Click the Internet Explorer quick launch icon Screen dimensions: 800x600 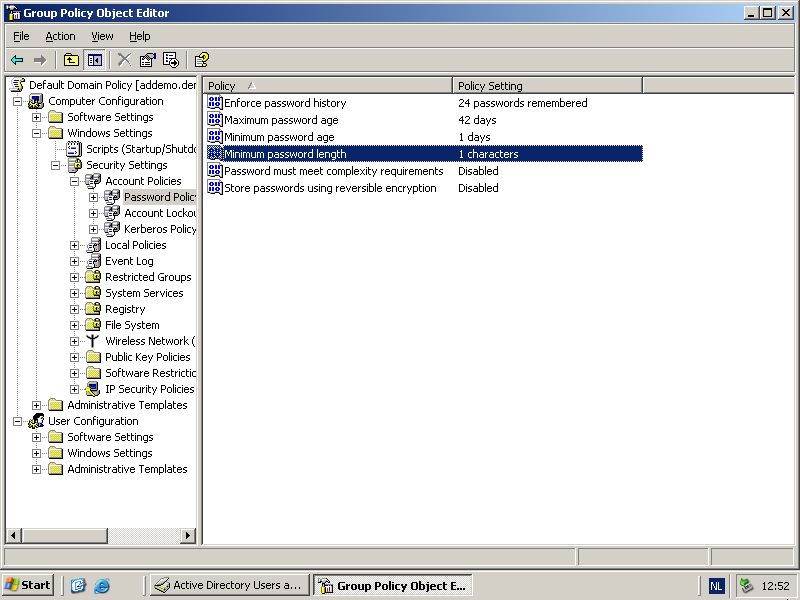(101, 586)
